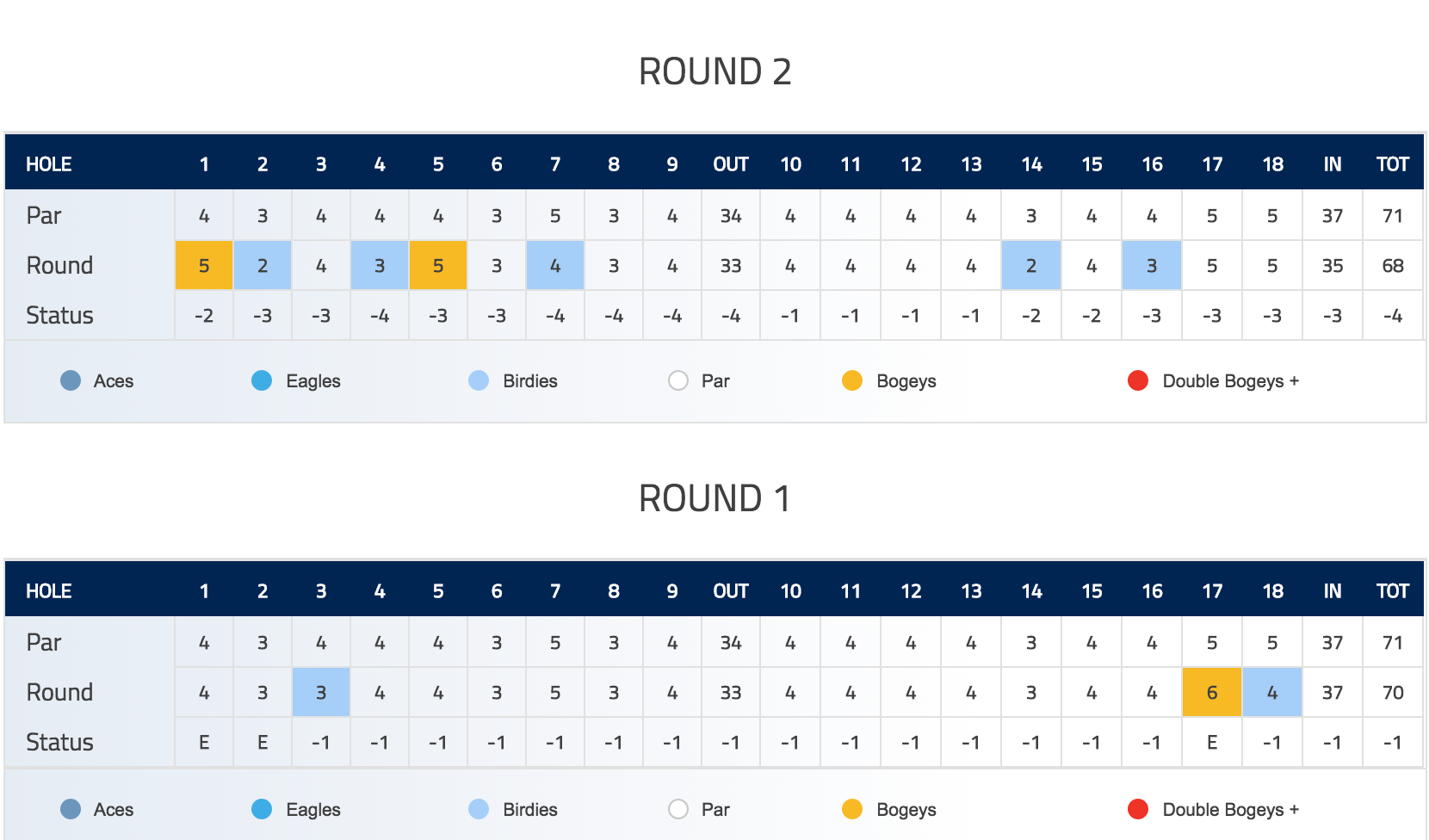Click Round 1 total score 70
Image resolution: width=1429 pixels, height=840 pixels.
coord(1393,692)
